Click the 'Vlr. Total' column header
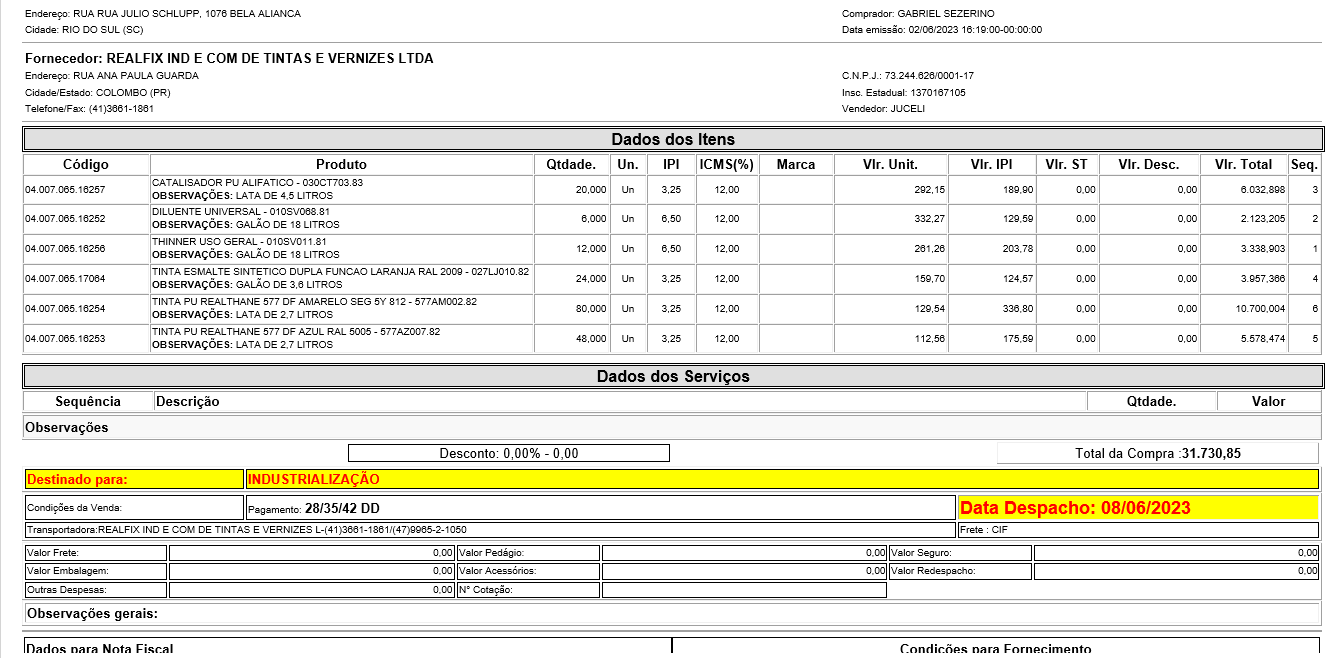The image size is (1329, 658). click(x=1243, y=164)
